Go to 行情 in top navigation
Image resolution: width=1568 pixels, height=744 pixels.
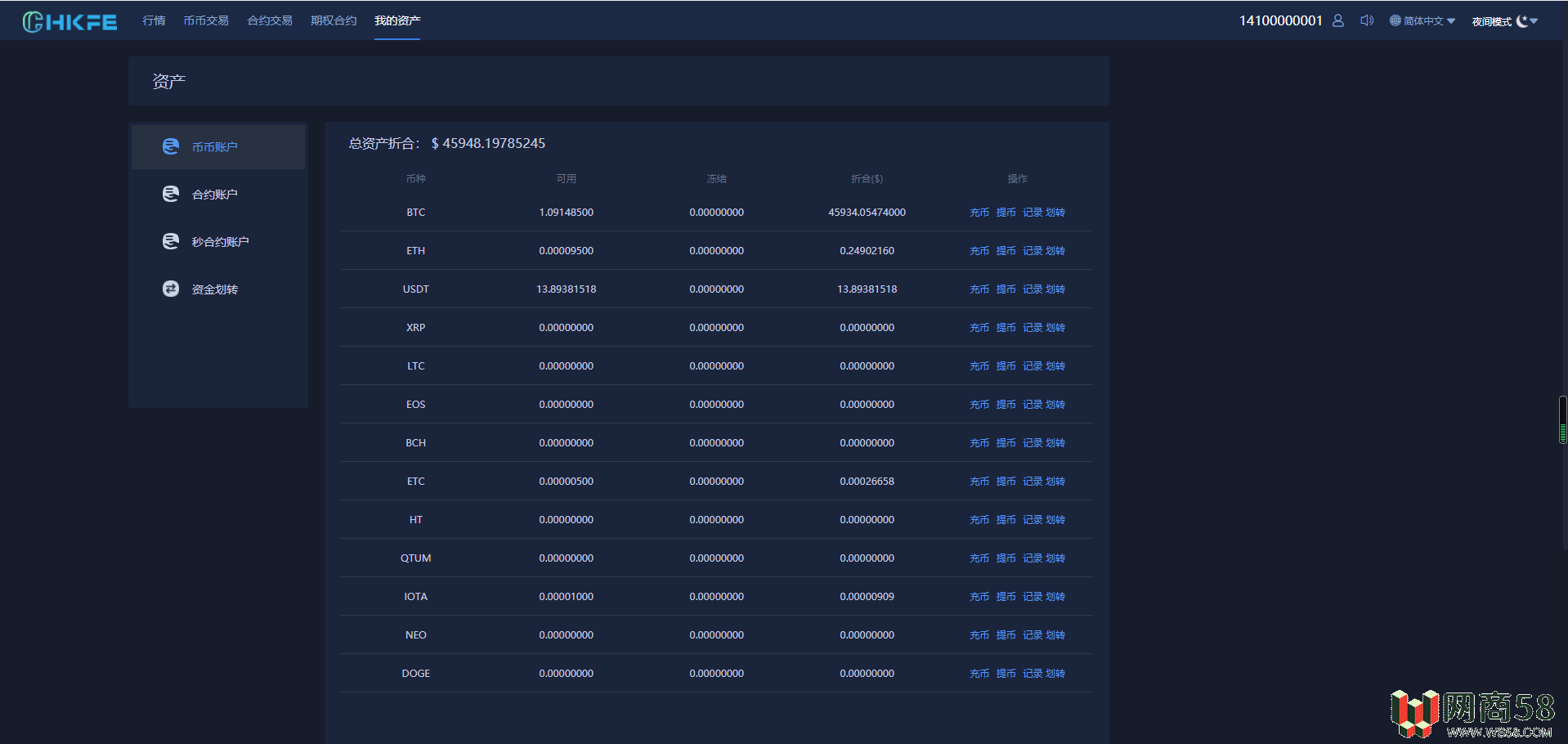point(154,20)
